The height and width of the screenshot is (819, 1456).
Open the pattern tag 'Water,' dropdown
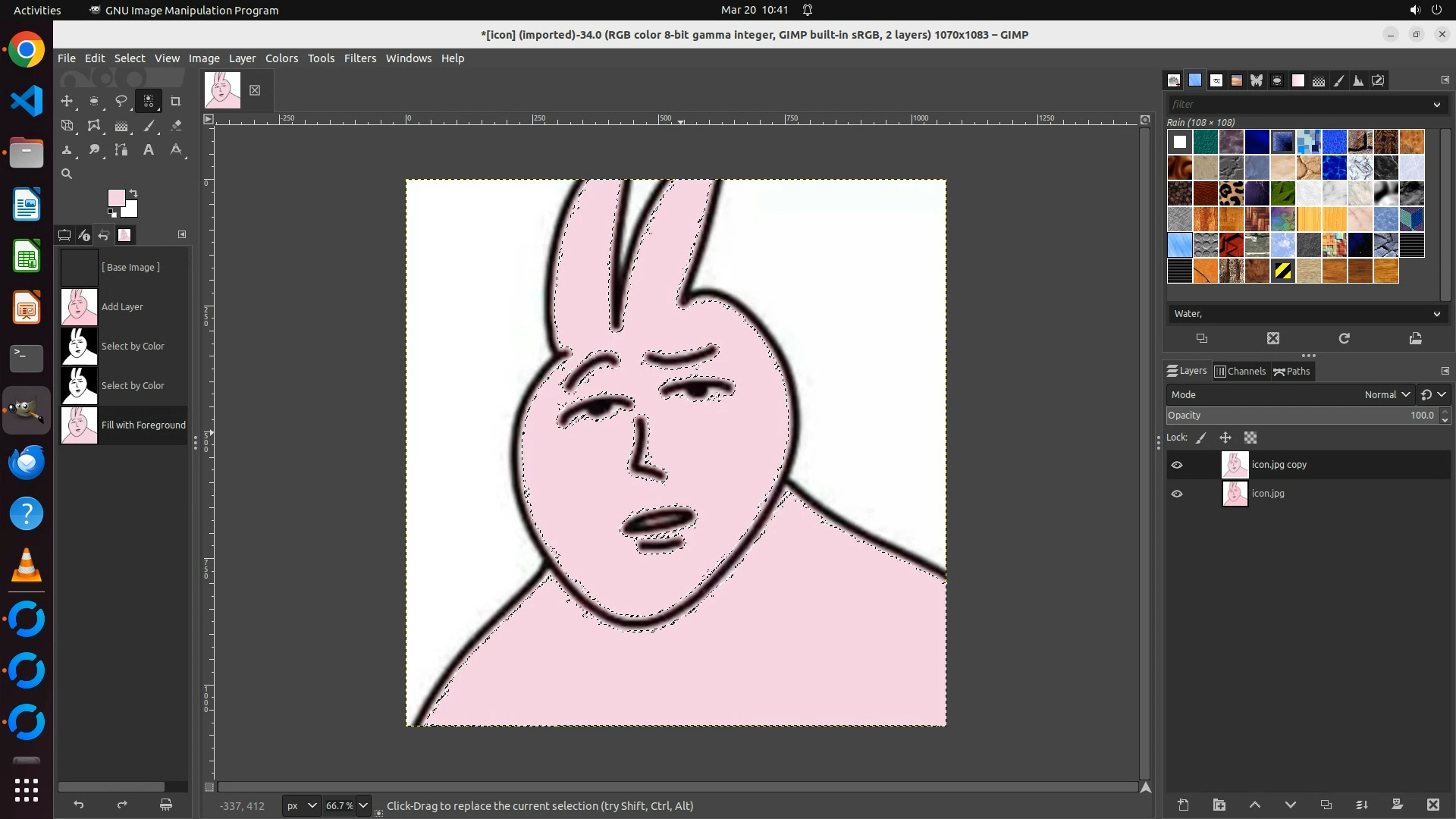1436,314
